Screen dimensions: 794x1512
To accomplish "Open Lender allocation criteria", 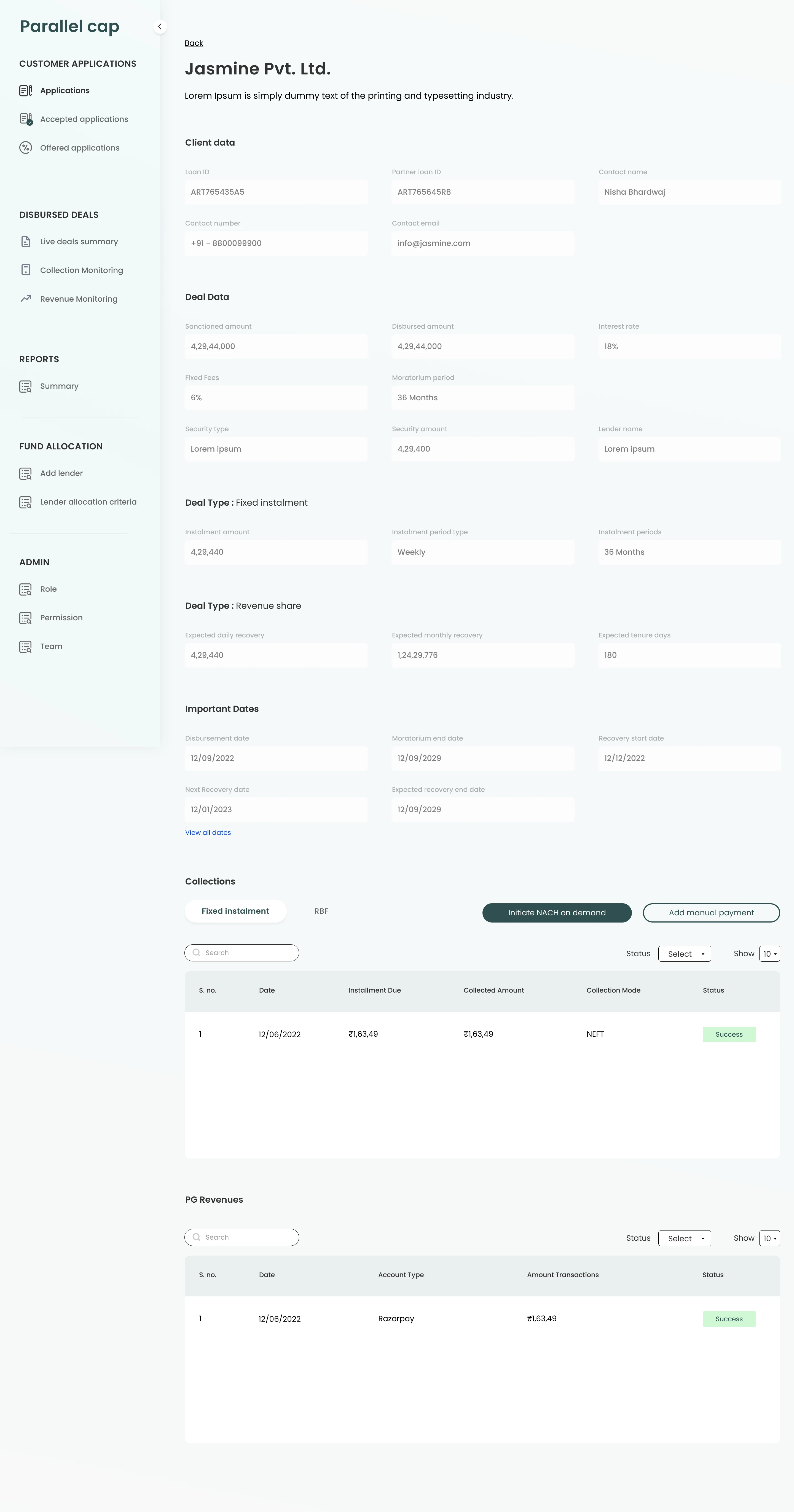I will [88, 502].
